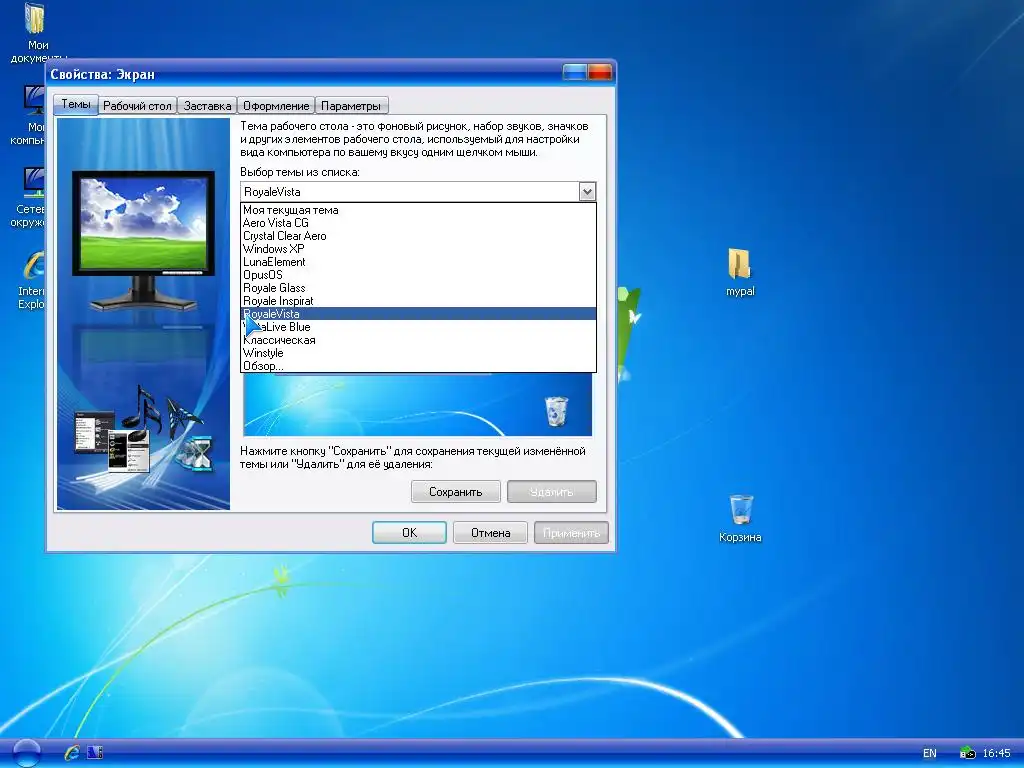
Task: Choose Royale Inspirat theme
Action: [419, 302]
